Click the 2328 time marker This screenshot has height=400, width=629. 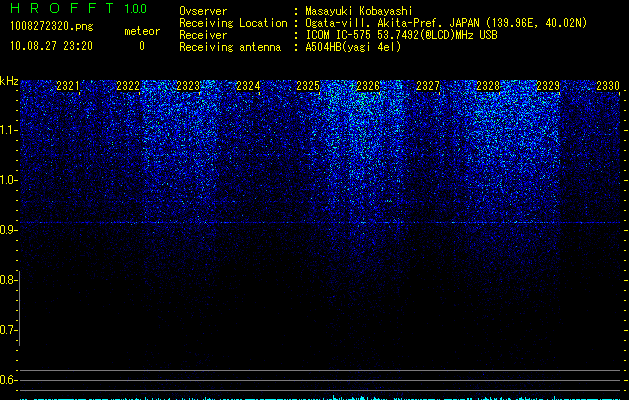488,86
